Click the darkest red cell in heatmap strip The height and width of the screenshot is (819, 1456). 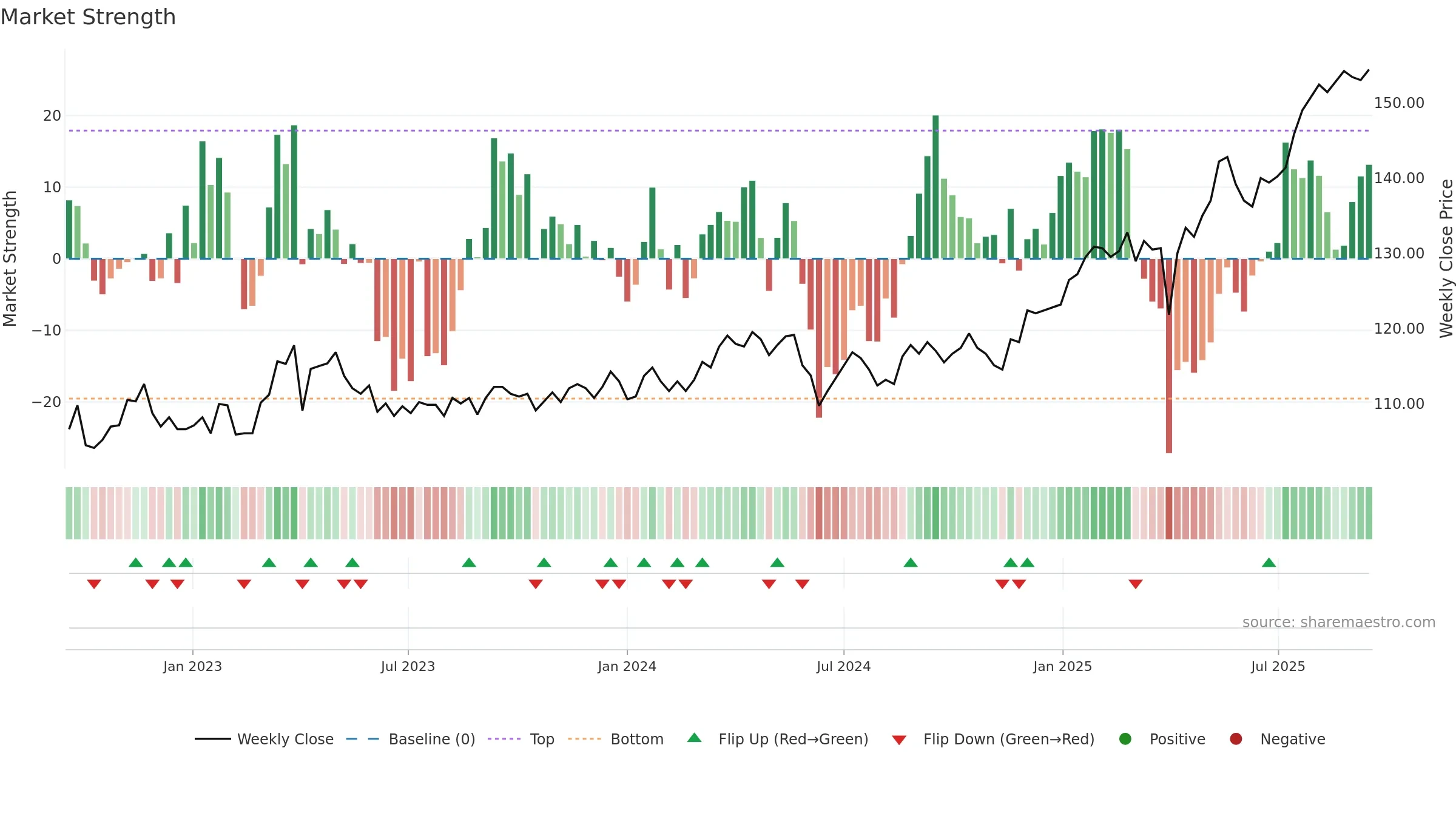tap(1169, 513)
